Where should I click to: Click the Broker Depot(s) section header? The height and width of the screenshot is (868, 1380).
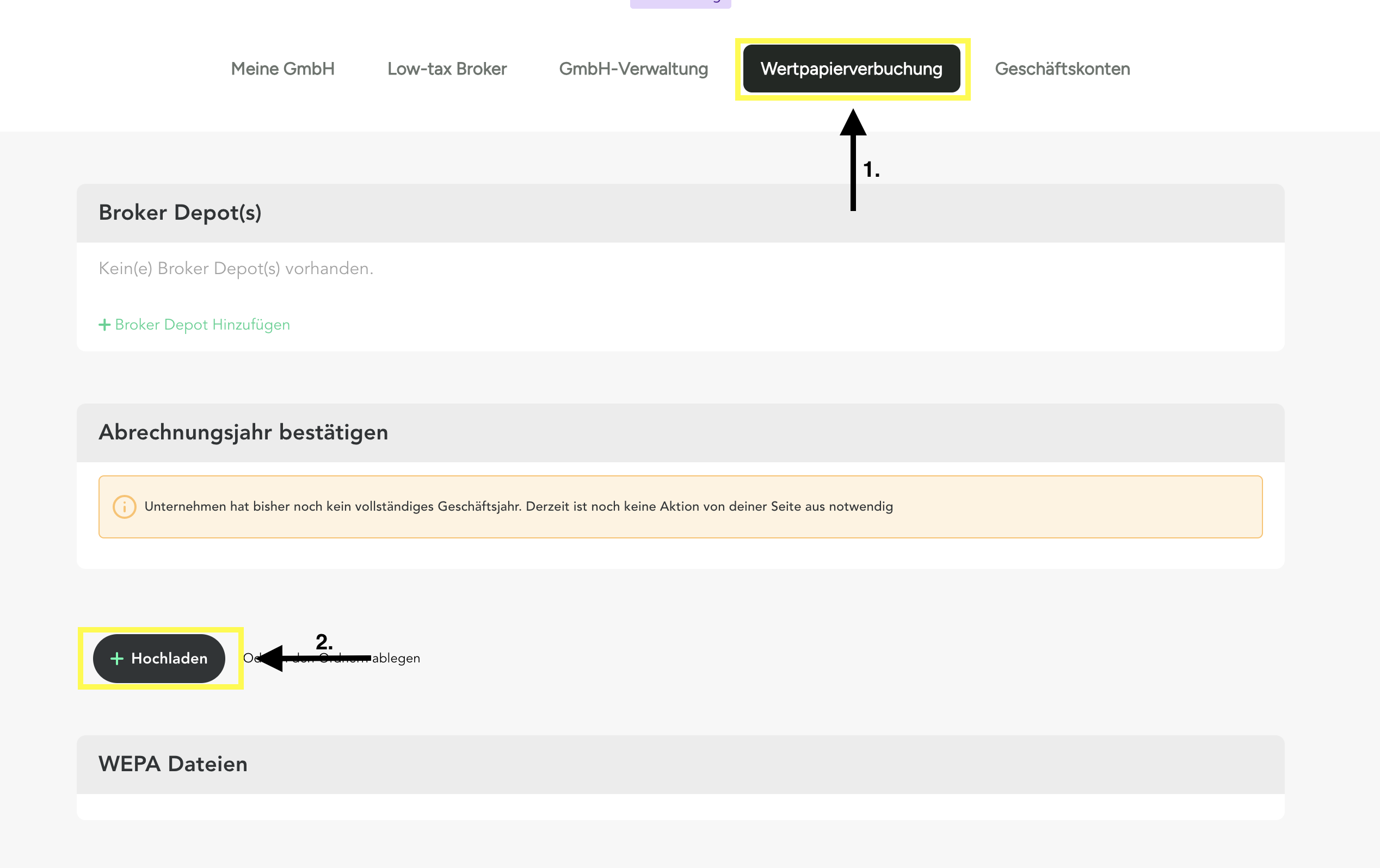[180, 213]
